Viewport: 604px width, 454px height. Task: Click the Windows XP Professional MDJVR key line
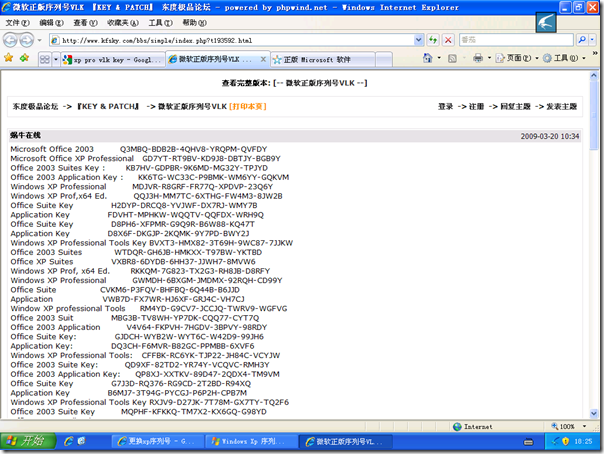coord(142,186)
